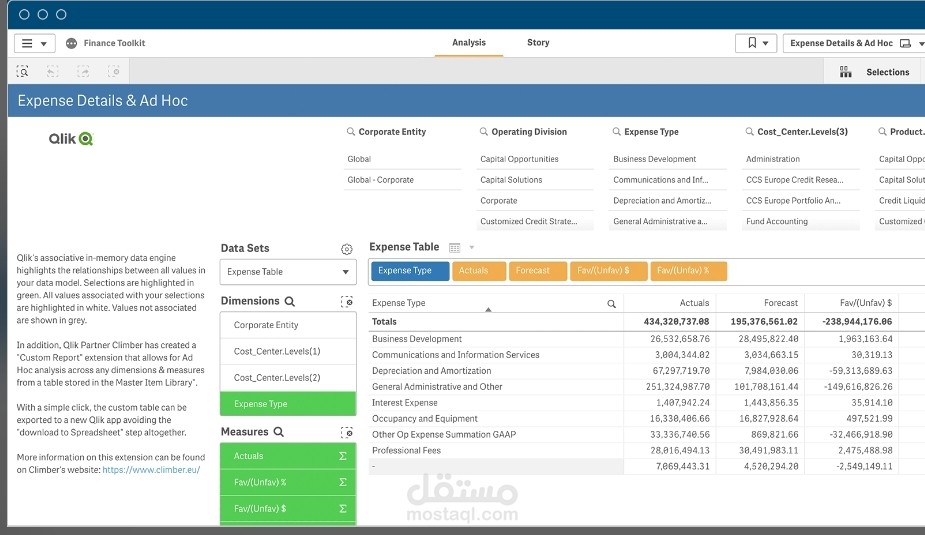Click the orange Fav/(Unfav) $ tag

point(608,271)
